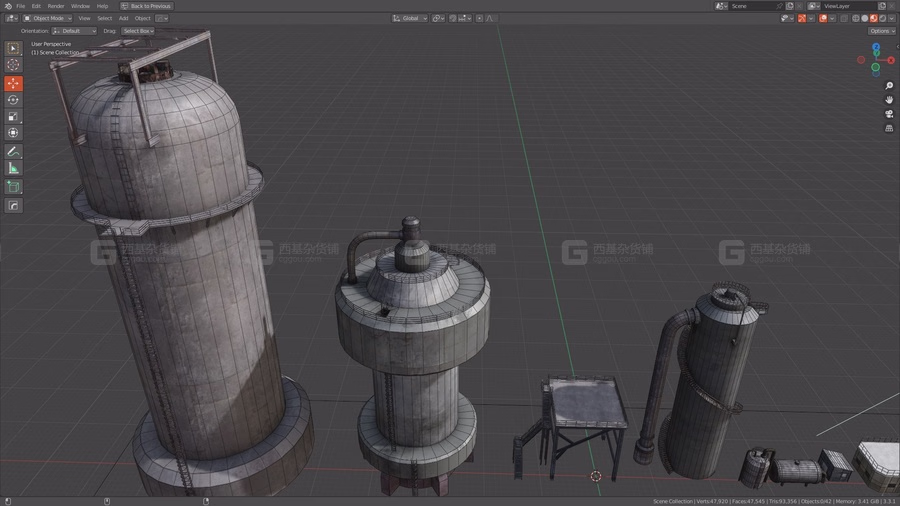The image size is (900, 506).
Task: Choose the Move tool in toolbar
Action: tap(13, 83)
